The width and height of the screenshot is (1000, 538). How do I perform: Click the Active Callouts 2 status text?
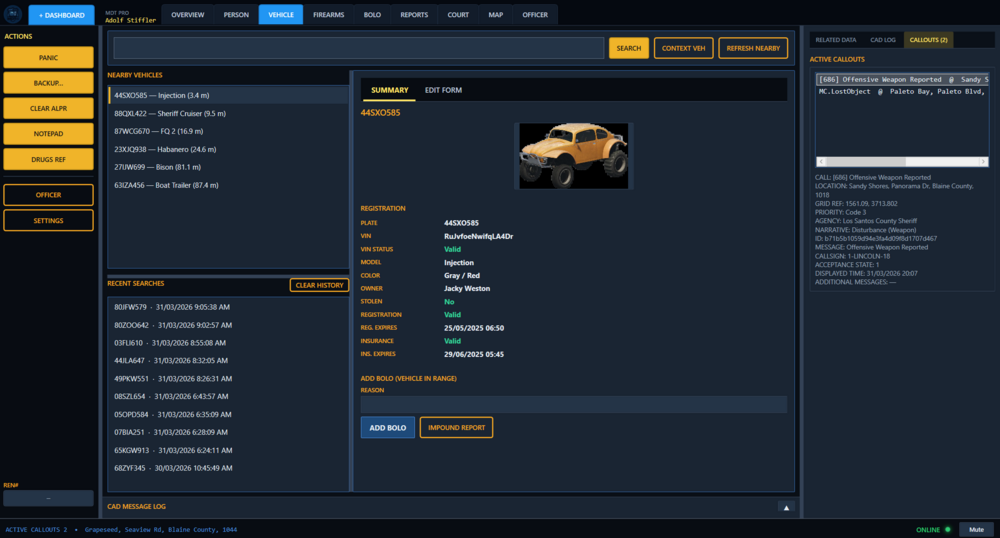pyautogui.click(x=36, y=530)
